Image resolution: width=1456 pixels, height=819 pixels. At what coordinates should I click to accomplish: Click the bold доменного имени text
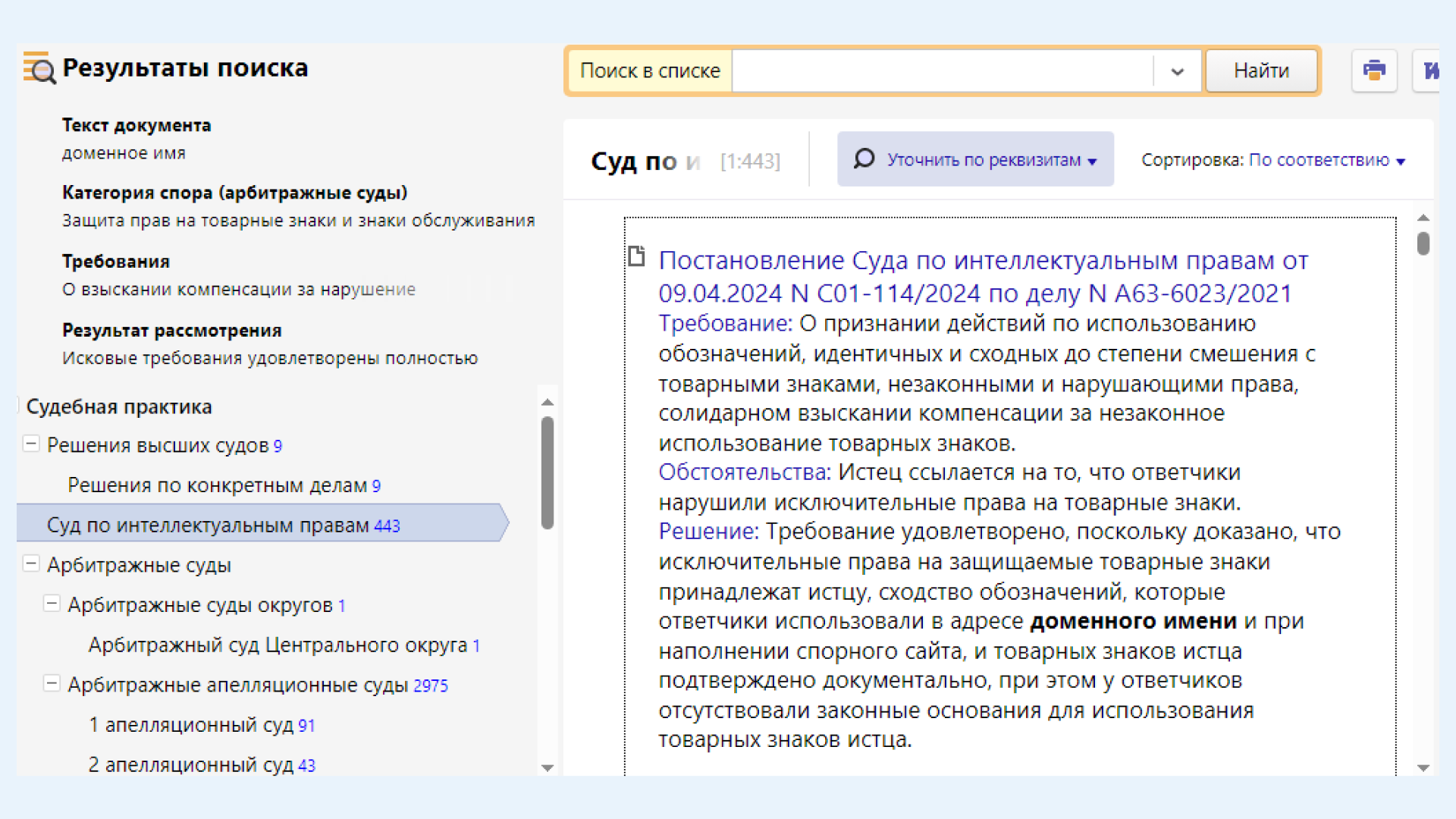1133,621
